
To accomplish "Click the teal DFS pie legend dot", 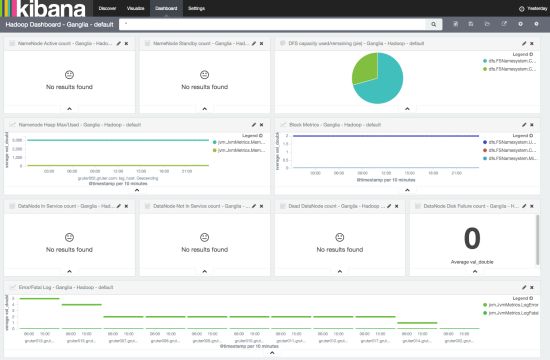I will pyautogui.click(x=485, y=61).
